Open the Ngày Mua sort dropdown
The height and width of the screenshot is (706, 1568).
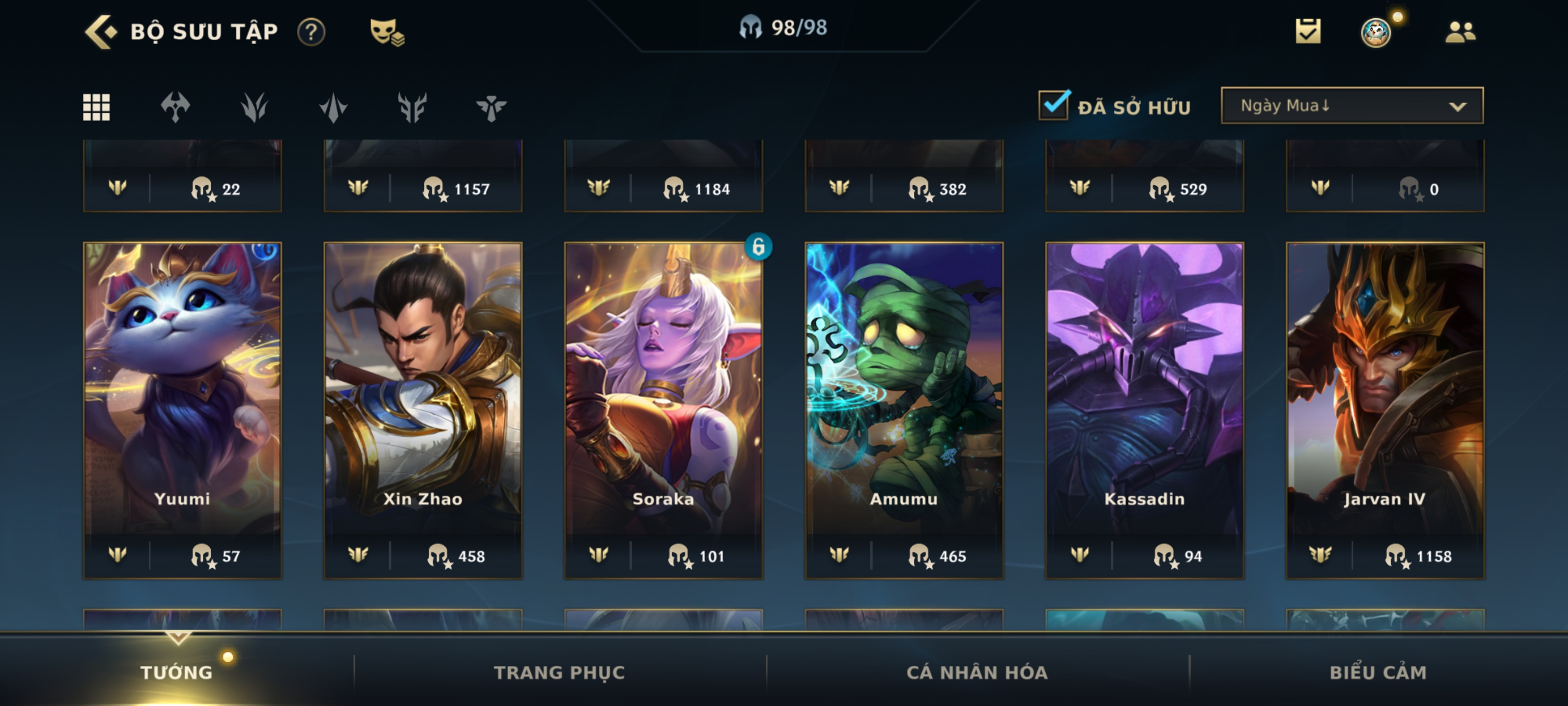(x=1352, y=106)
